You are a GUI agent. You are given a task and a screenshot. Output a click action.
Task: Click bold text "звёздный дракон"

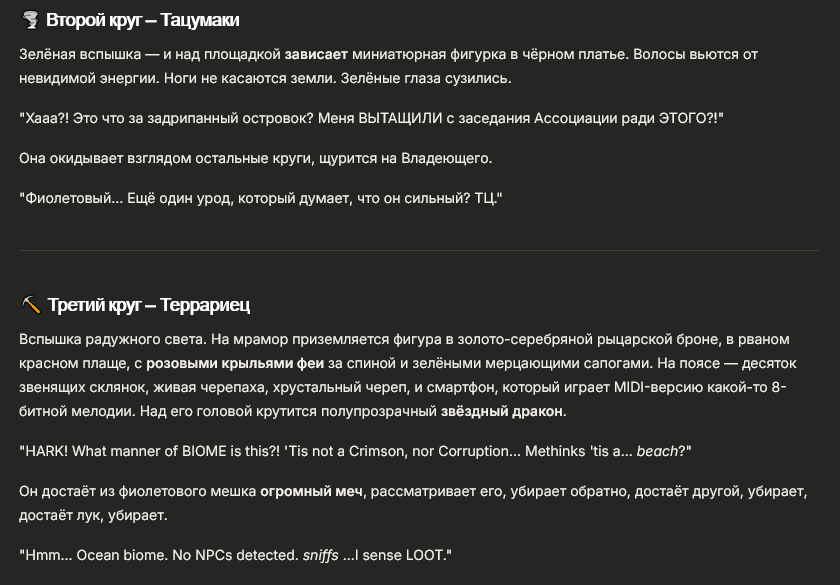(502, 411)
